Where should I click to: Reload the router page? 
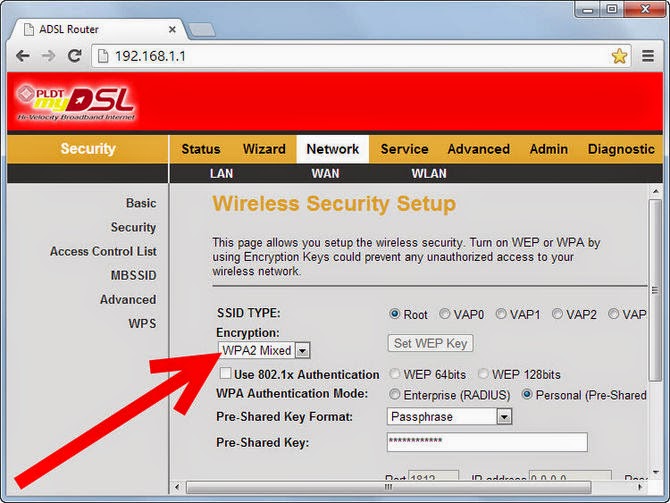point(75,56)
